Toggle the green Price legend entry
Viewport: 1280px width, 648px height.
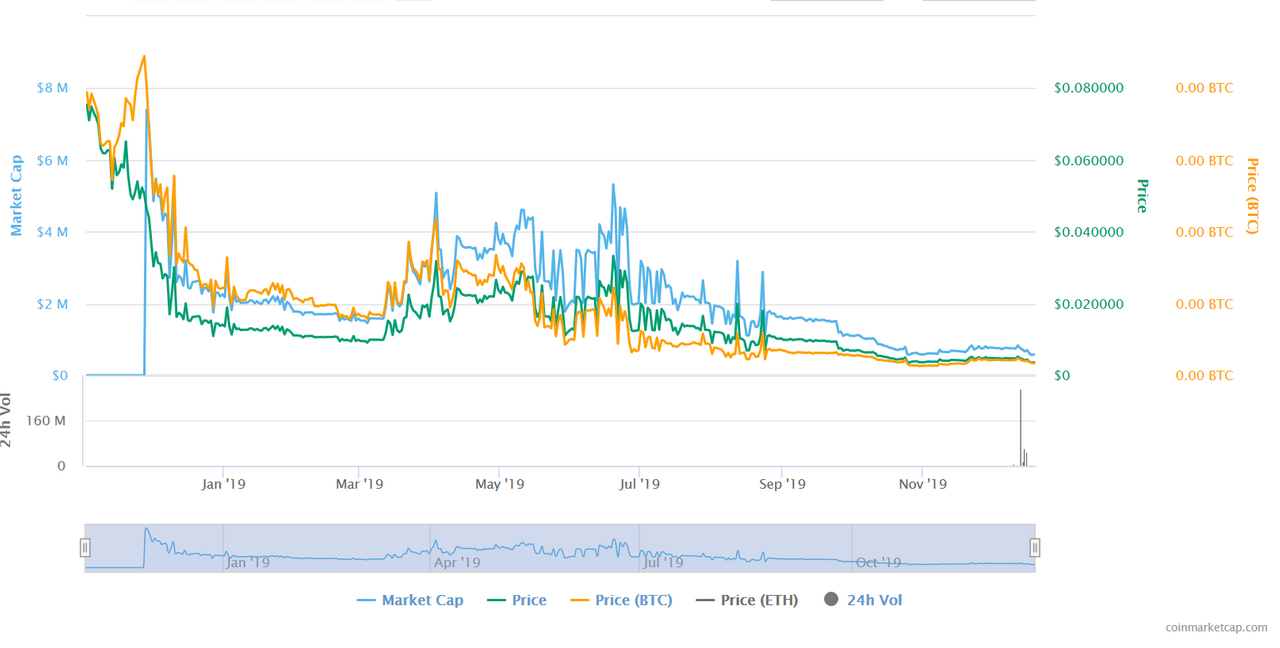[x=517, y=600]
